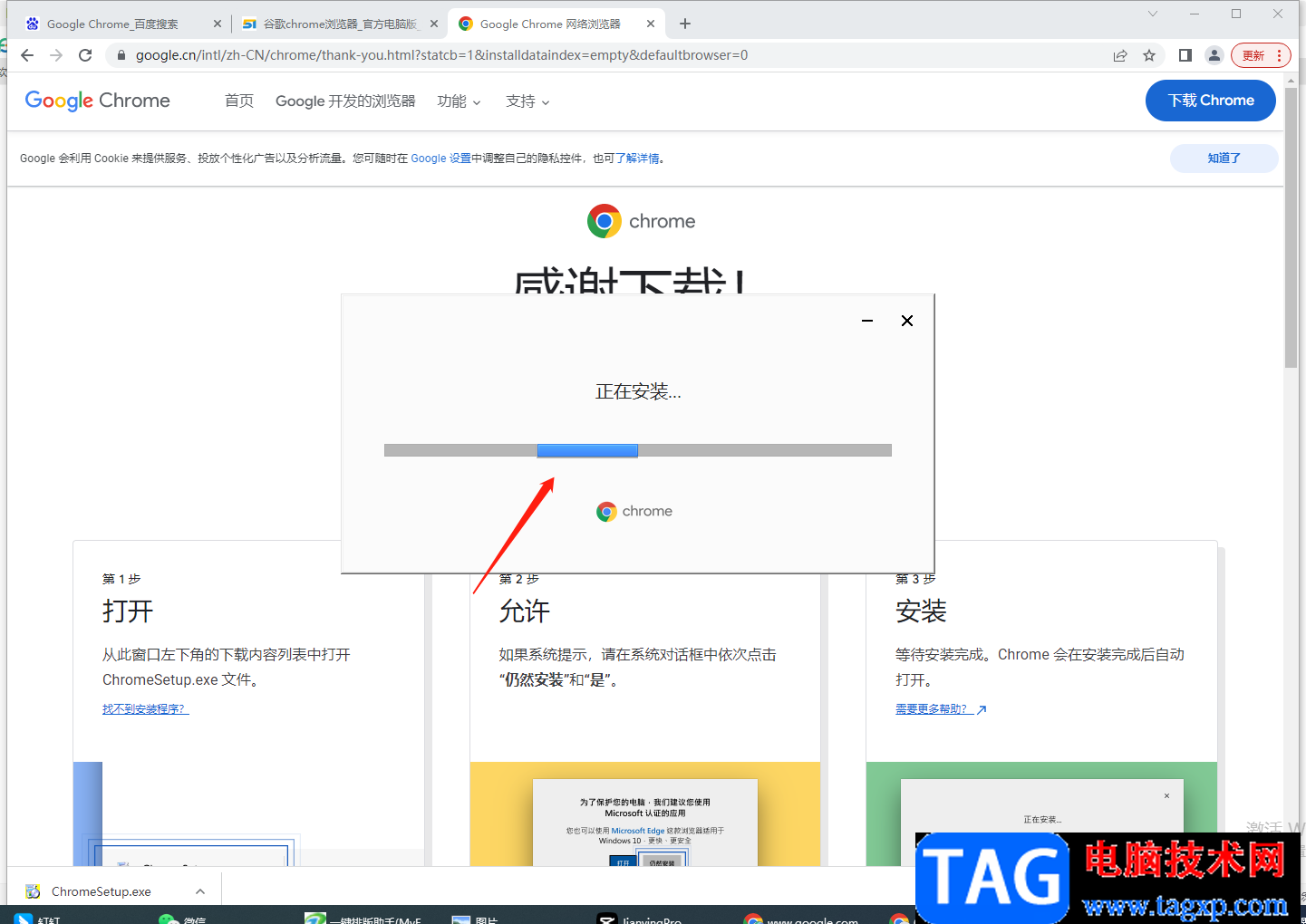Click the chrome logo above the heading
The height and width of the screenshot is (924, 1306).
(642, 221)
